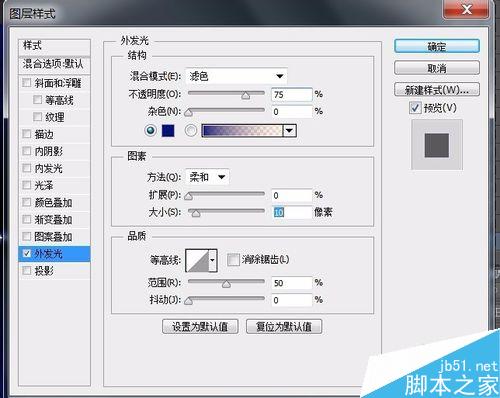Click the 抖动 slider handle

point(188,301)
